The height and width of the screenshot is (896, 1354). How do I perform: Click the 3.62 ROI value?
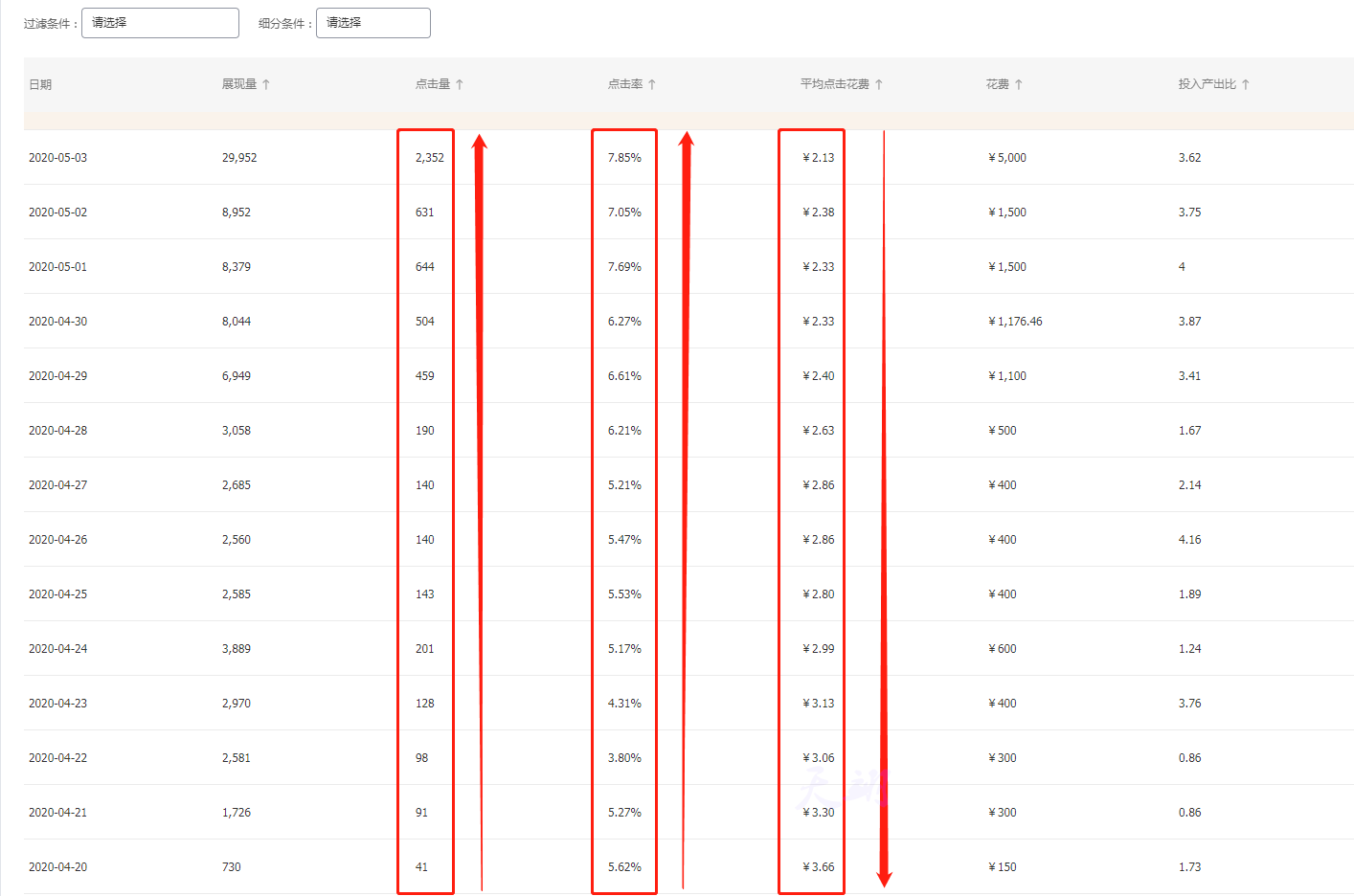point(1189,158)
